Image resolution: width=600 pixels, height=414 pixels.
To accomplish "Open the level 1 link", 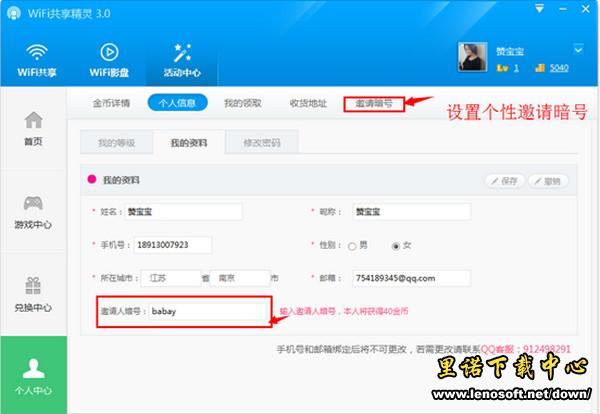I will point(516,68).
